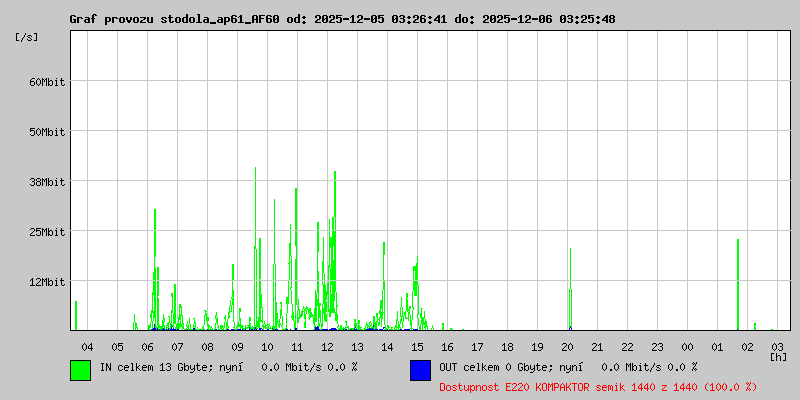Select hour 00 on the time axis
800x400 pixels.
[687, 346]
